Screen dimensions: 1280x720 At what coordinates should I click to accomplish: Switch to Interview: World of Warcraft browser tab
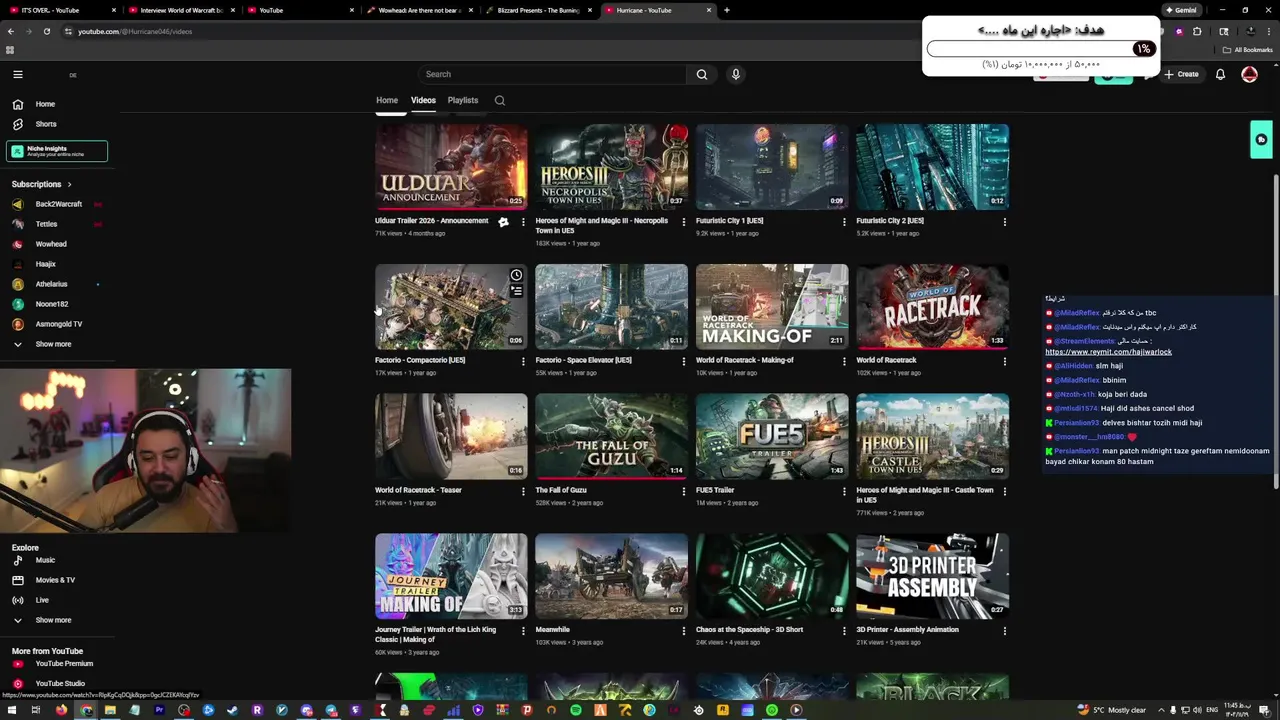click(x=182, y=10)
